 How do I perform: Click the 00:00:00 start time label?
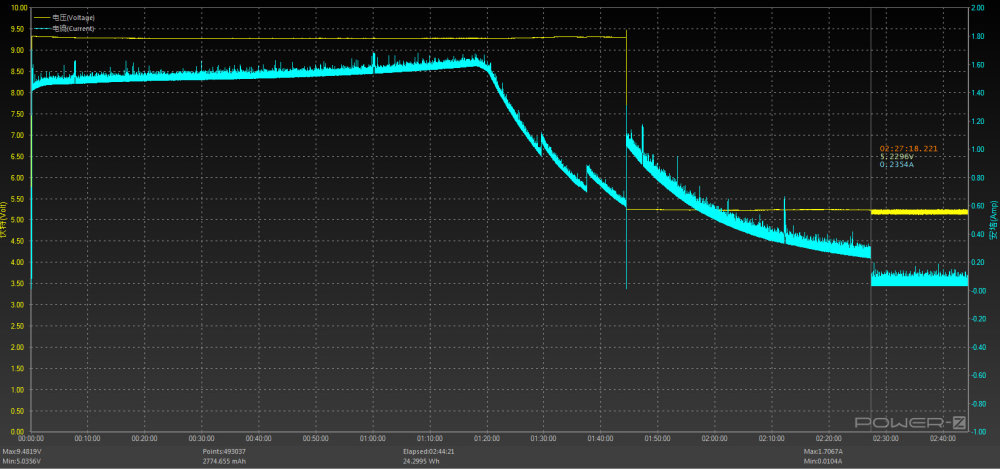pyautogui.click(x=31, y=439)
